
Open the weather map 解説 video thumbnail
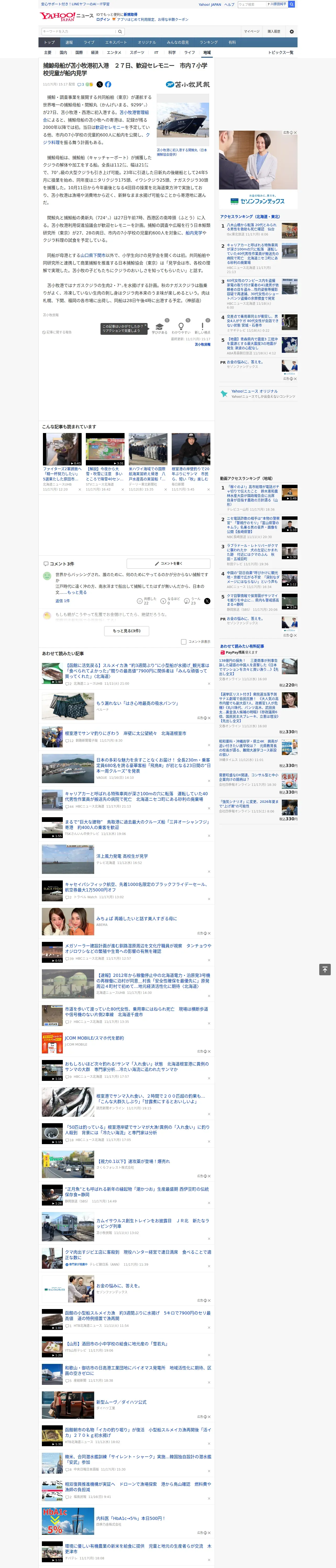pyautogui.click(x=105, y=450)
